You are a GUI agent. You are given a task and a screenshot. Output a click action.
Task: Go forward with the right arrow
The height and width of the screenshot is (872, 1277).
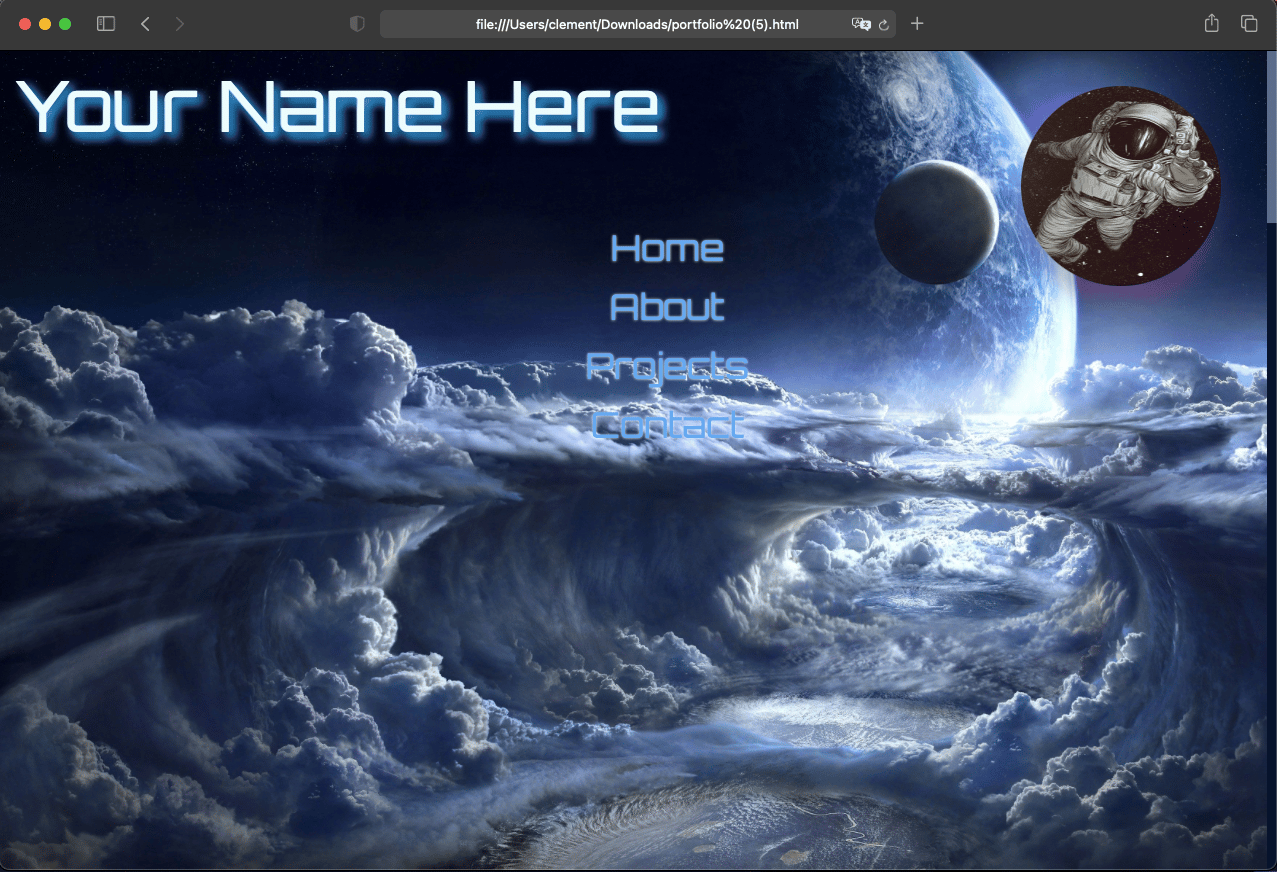[x=180, y=24]
